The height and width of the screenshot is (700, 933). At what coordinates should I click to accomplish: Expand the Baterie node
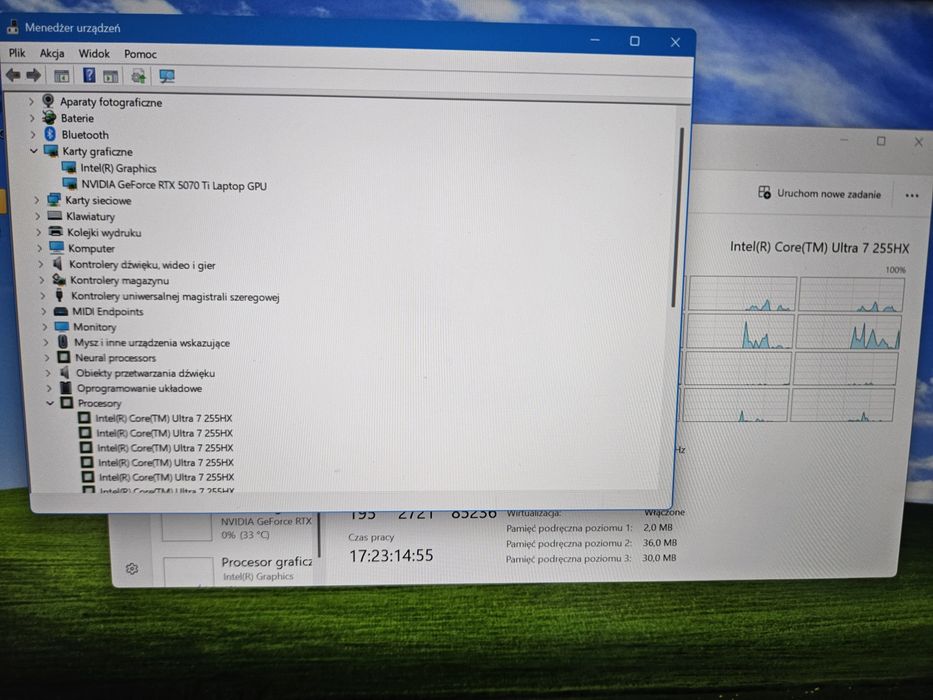click(x=32, y=118)
